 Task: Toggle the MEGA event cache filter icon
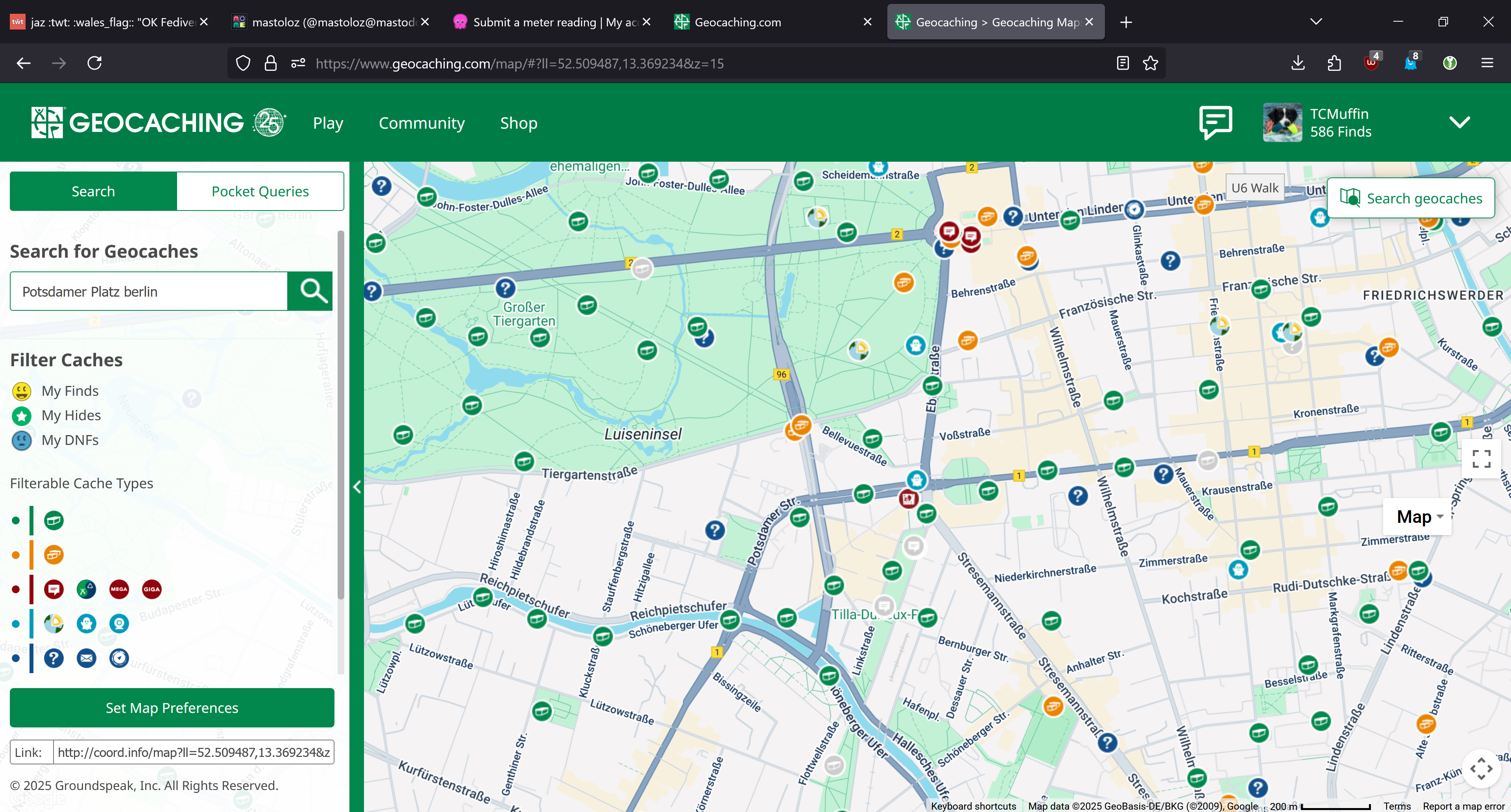pyautogui.click(x=119, y=589)
